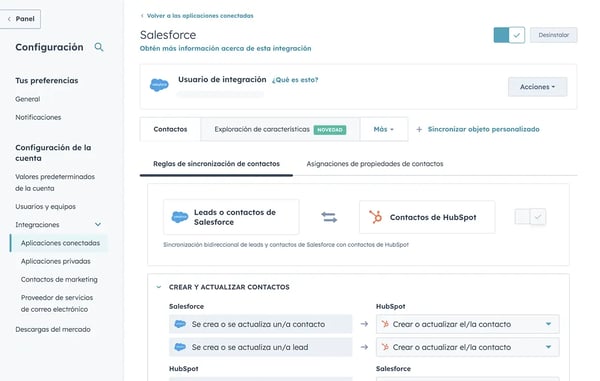
Task: Open the HubSpot action dropdown for the contacto row
Action: pyautogui.click(x=467, y=324)
